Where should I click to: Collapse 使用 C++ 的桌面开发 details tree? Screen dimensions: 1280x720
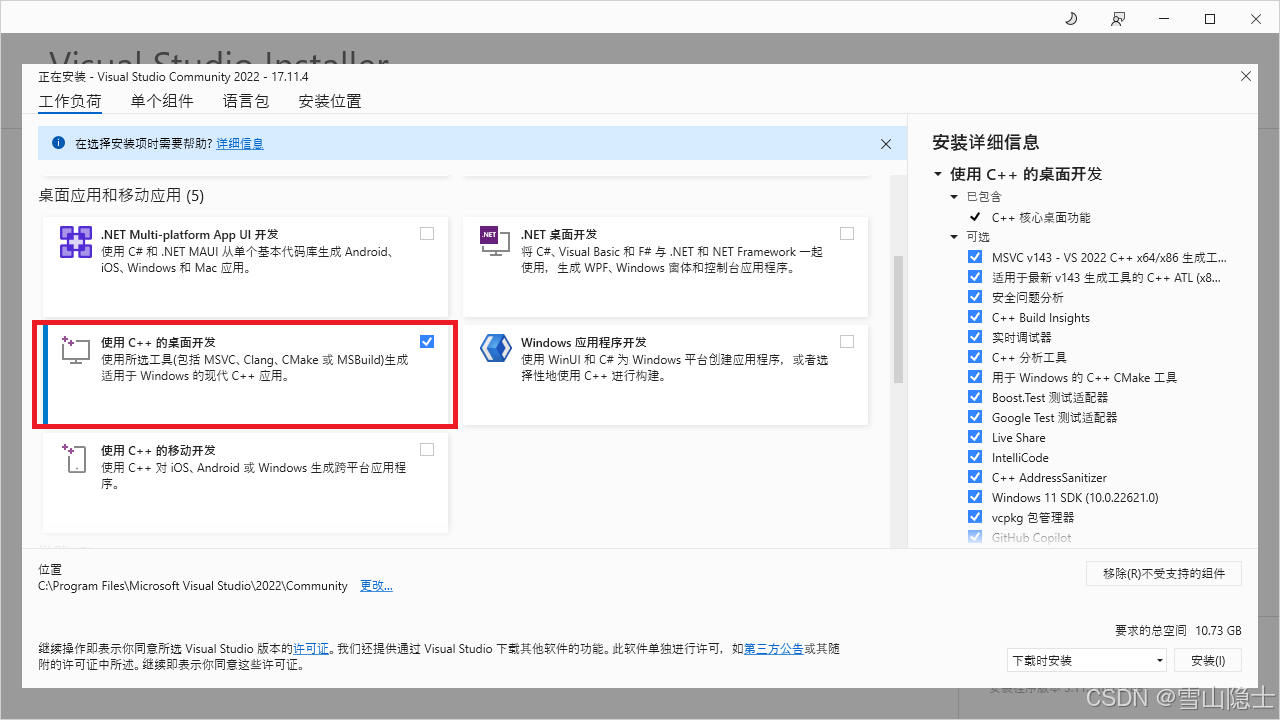[x=938, y=174]
